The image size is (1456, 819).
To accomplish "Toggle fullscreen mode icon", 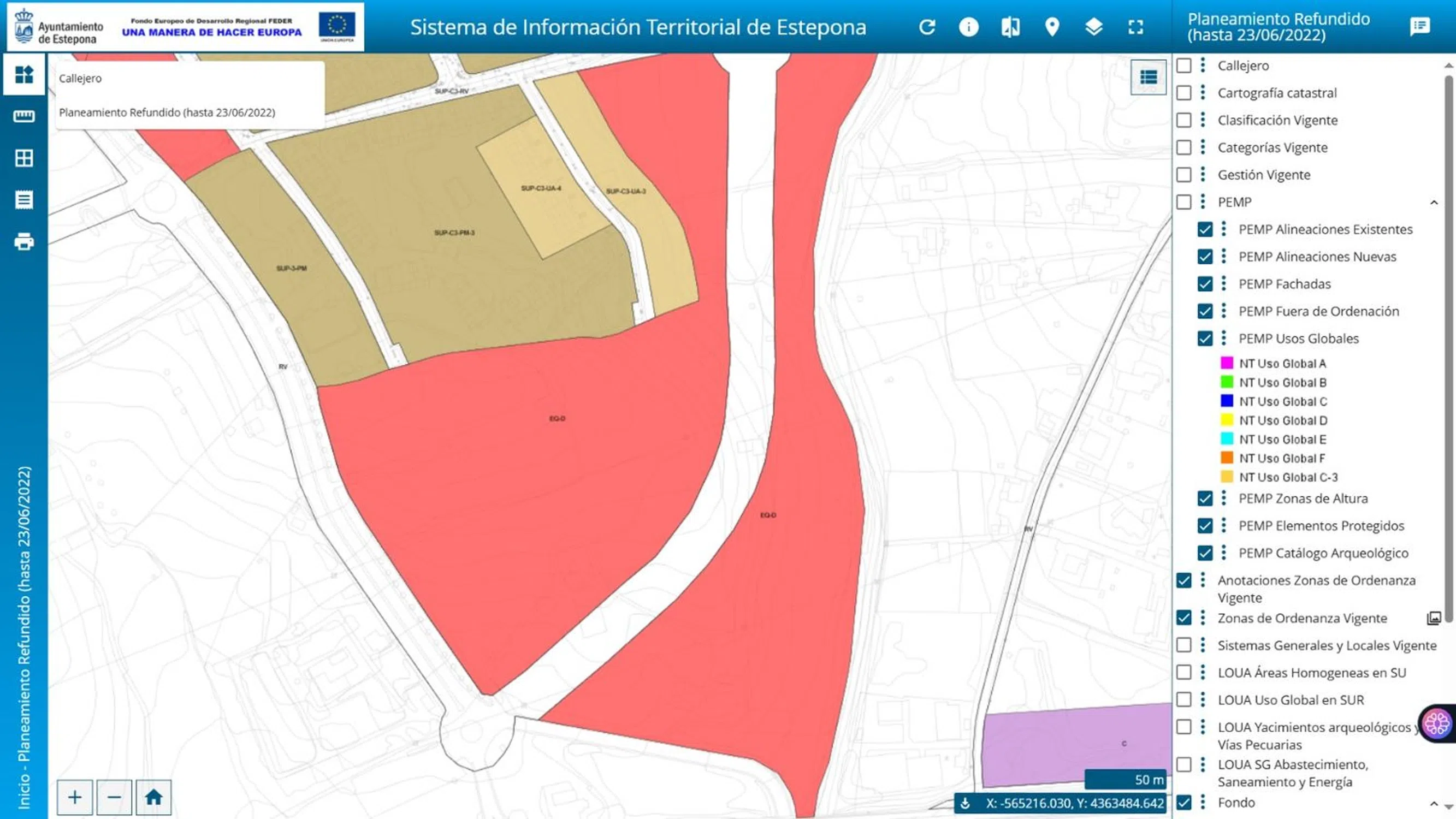I will click(1135, 27).
